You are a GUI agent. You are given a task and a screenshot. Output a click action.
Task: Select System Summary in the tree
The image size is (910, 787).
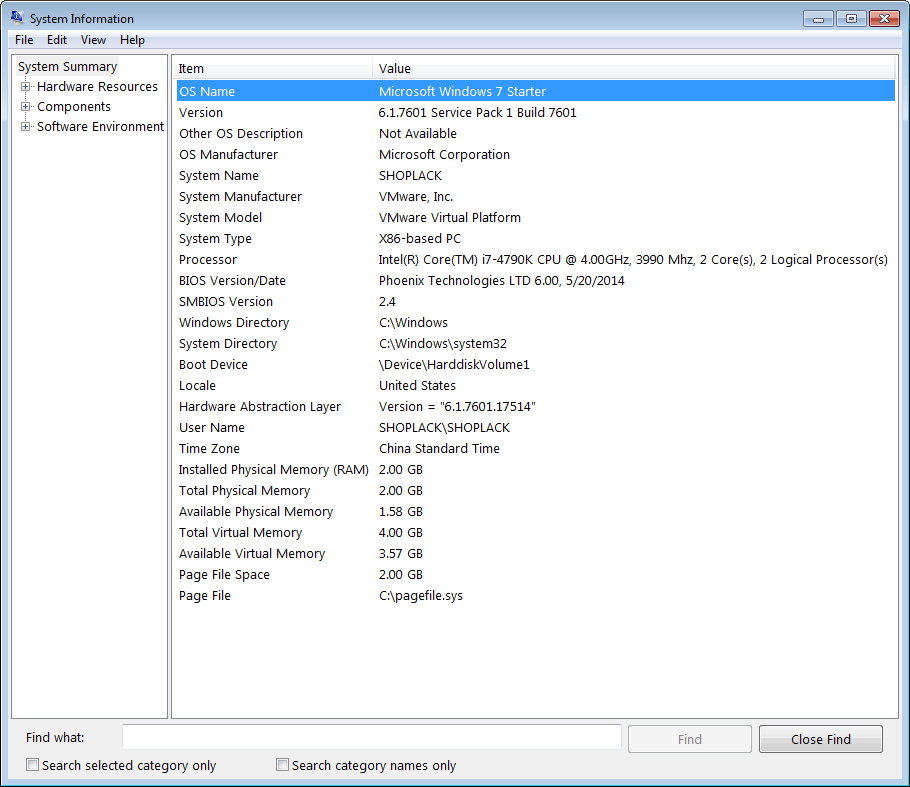coord(67,67)
